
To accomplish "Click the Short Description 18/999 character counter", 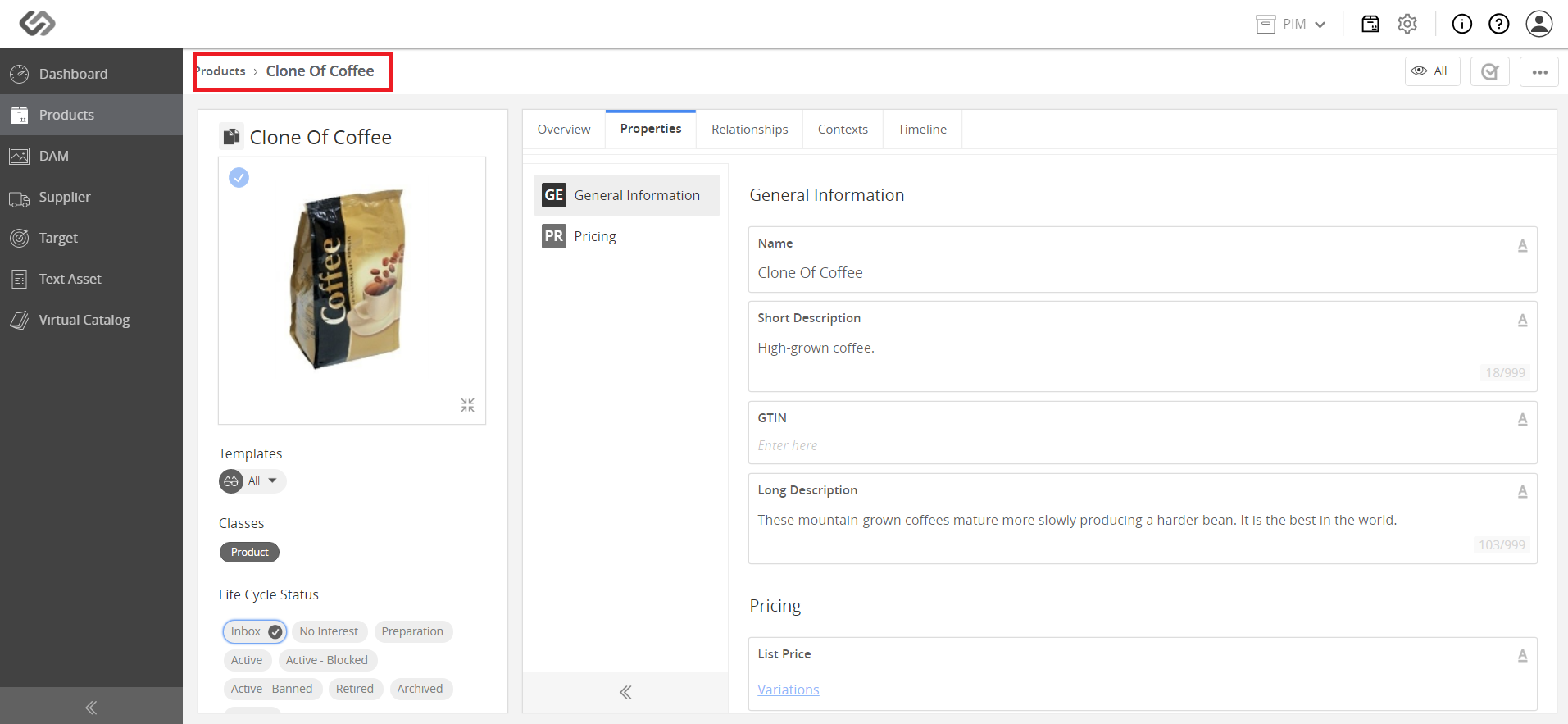I will [1506, 373].
